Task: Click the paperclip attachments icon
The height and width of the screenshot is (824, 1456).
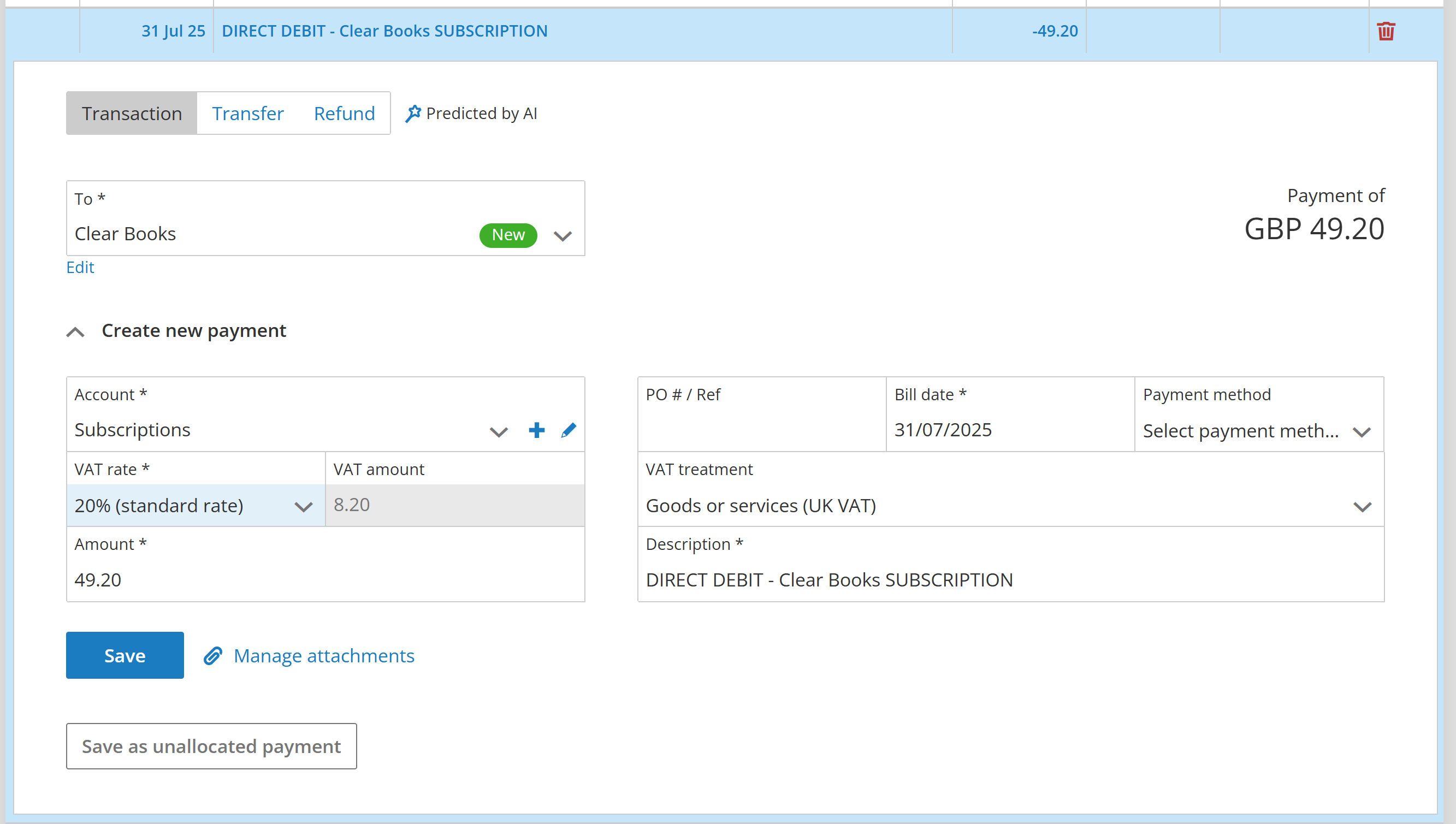Action: [214, 655]
